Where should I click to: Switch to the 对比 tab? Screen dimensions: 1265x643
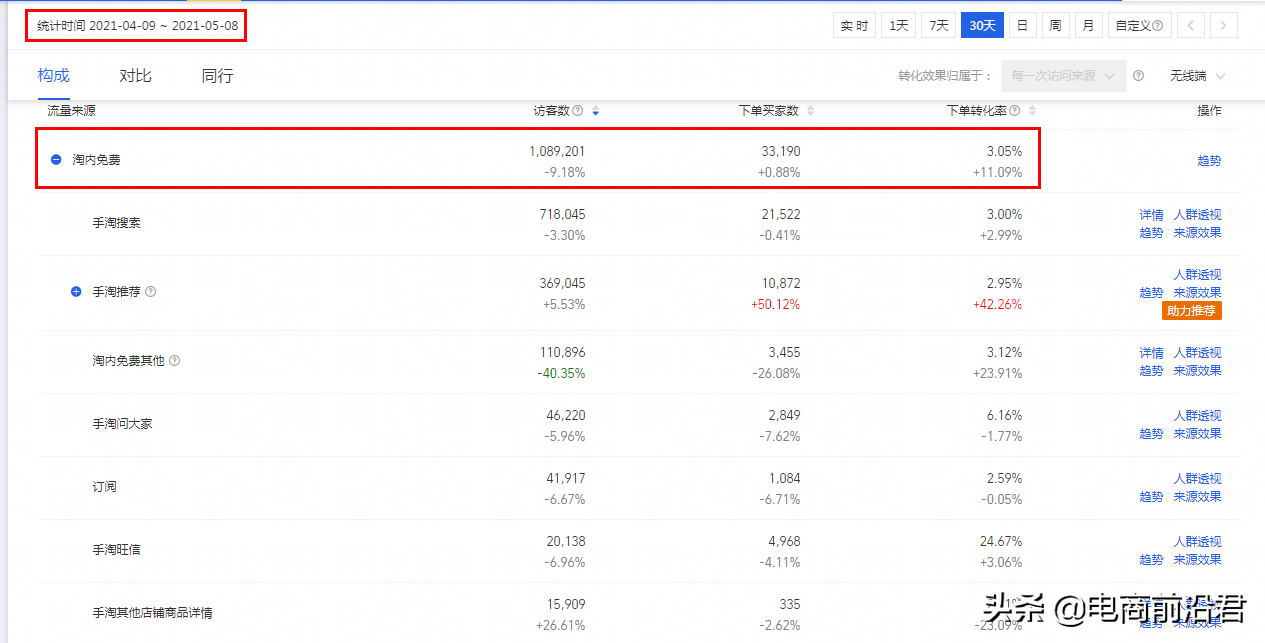[135, 76]
